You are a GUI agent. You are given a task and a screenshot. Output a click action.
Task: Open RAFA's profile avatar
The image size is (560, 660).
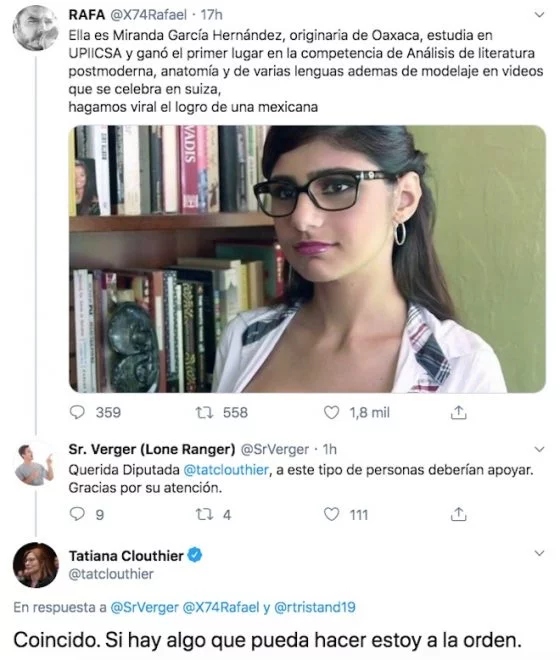[x=35, y=28]
